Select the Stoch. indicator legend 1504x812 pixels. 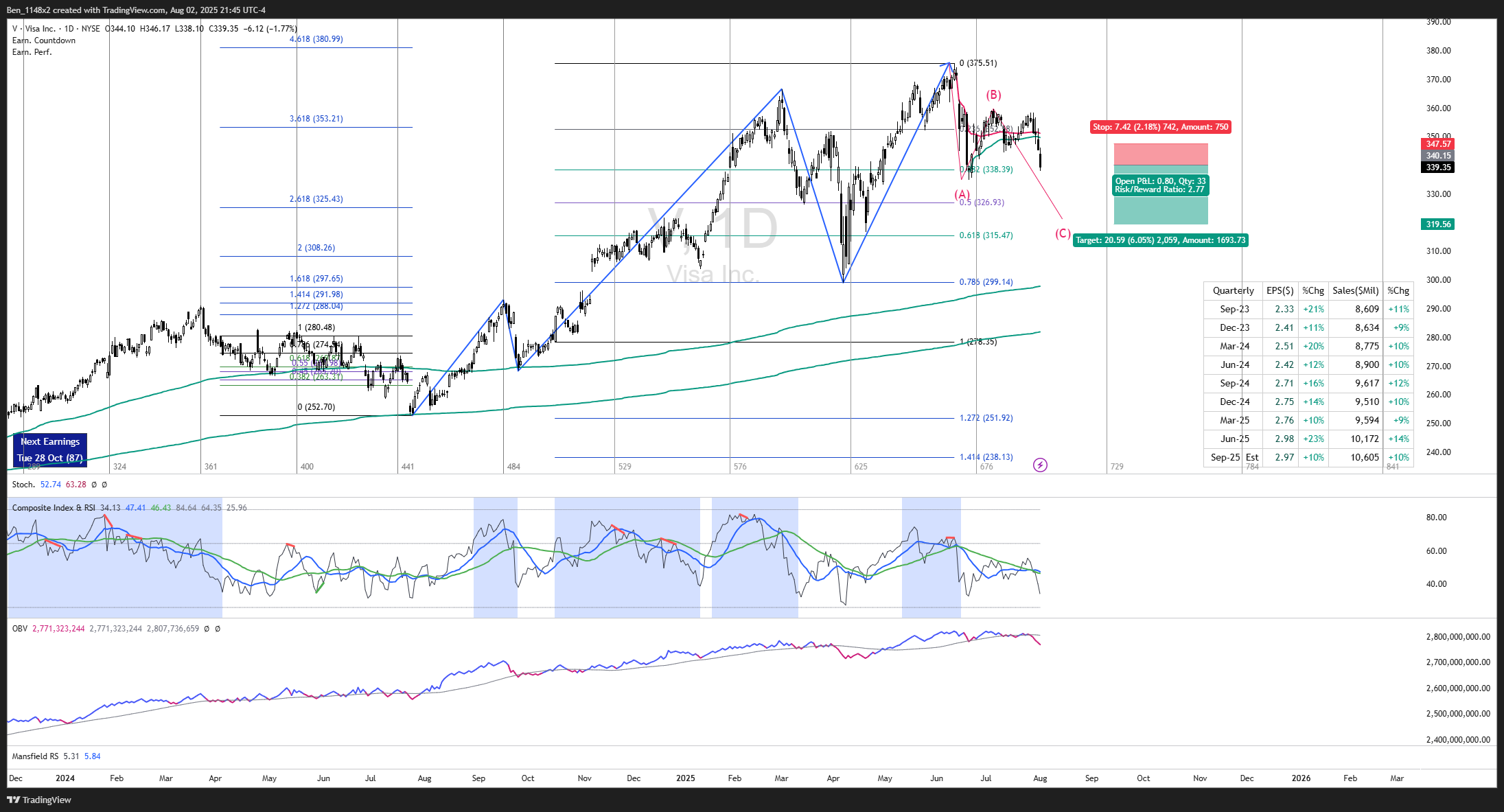pos(23,485)
